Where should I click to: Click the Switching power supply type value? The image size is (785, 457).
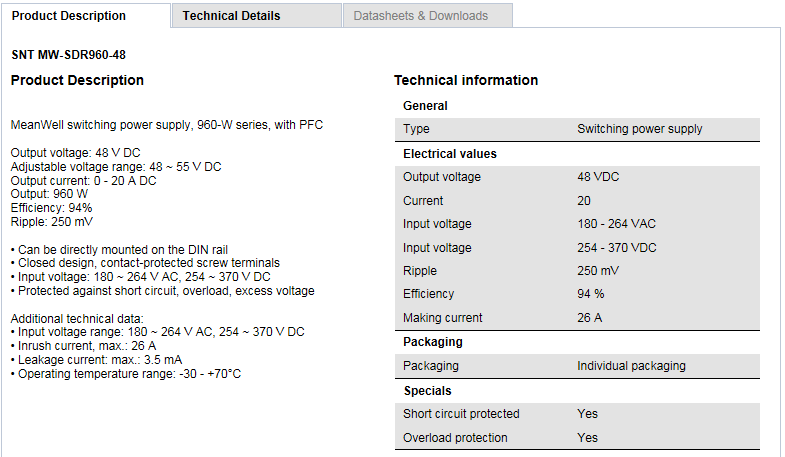click(x=639, y=129)
